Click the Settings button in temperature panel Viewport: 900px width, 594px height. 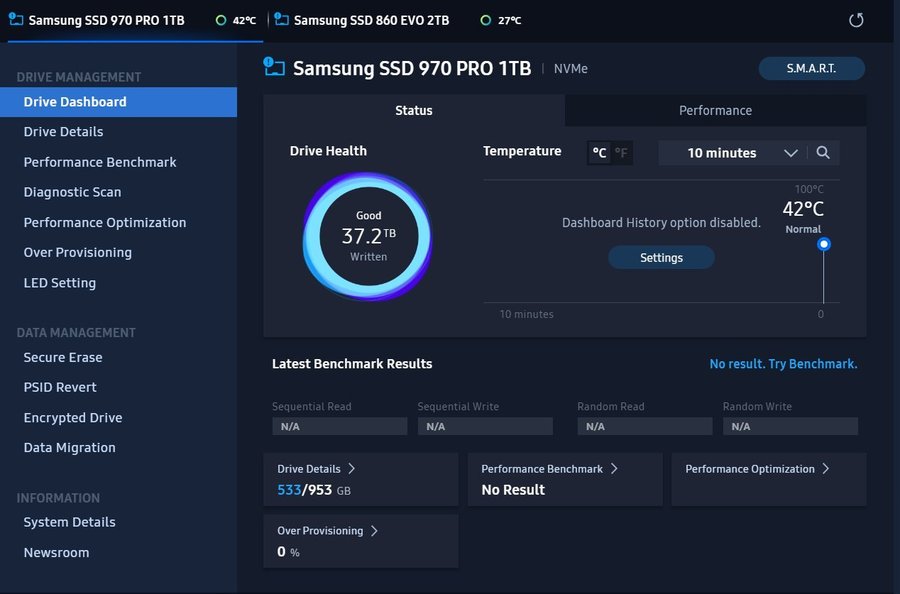(x=661, y=258)
